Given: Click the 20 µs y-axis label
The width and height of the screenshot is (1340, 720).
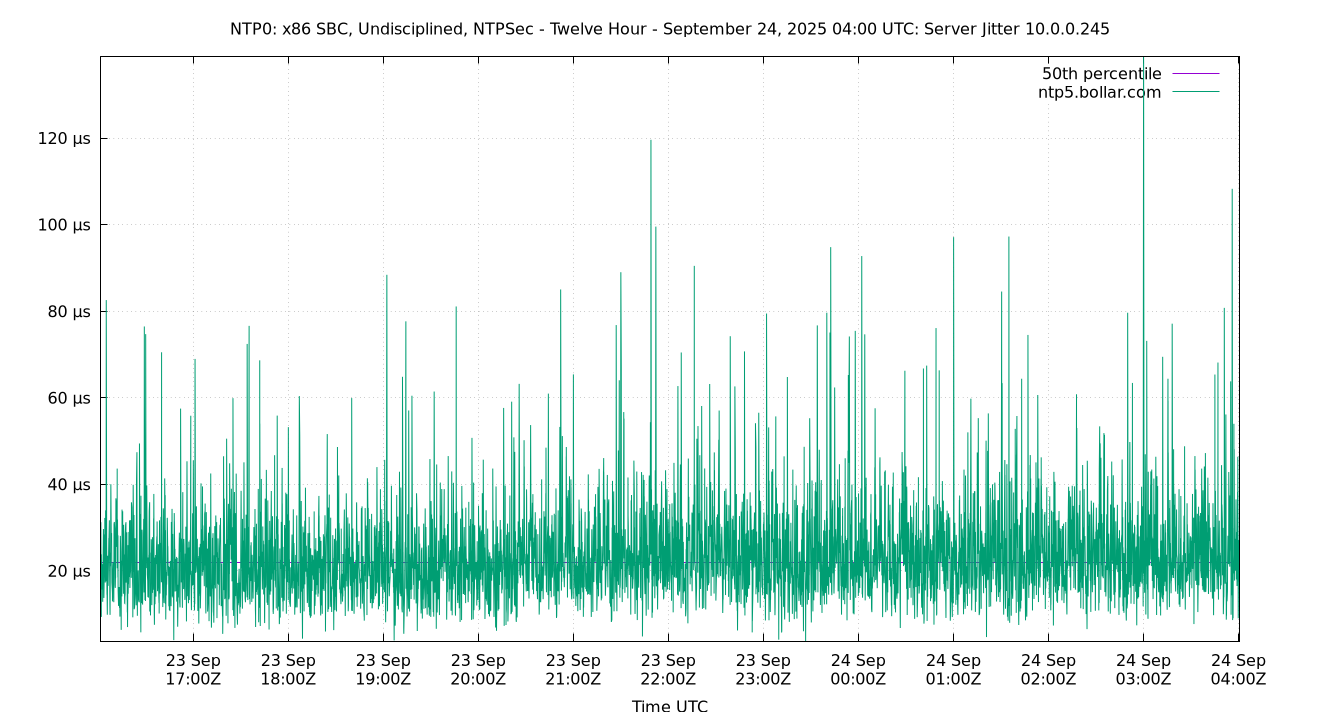Looking at the screenshot, I should tap(70, 569).
